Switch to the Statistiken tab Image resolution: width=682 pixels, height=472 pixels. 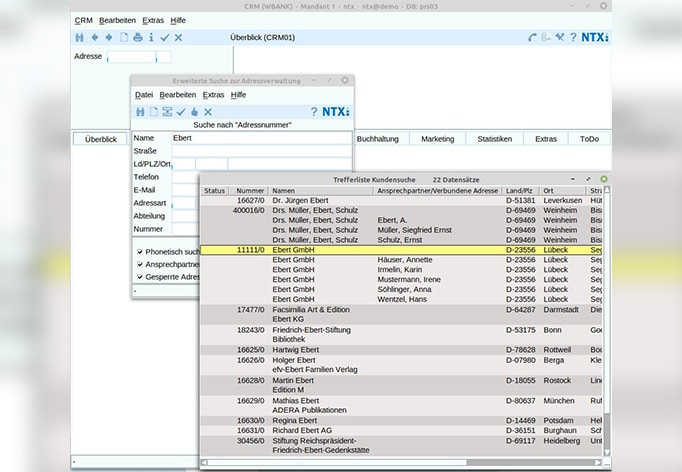click(495, 139)
